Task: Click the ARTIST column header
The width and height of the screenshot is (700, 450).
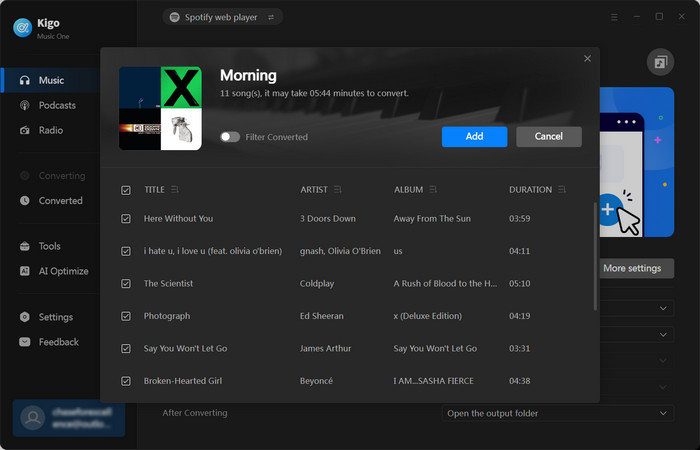Action: pos(314,190)
